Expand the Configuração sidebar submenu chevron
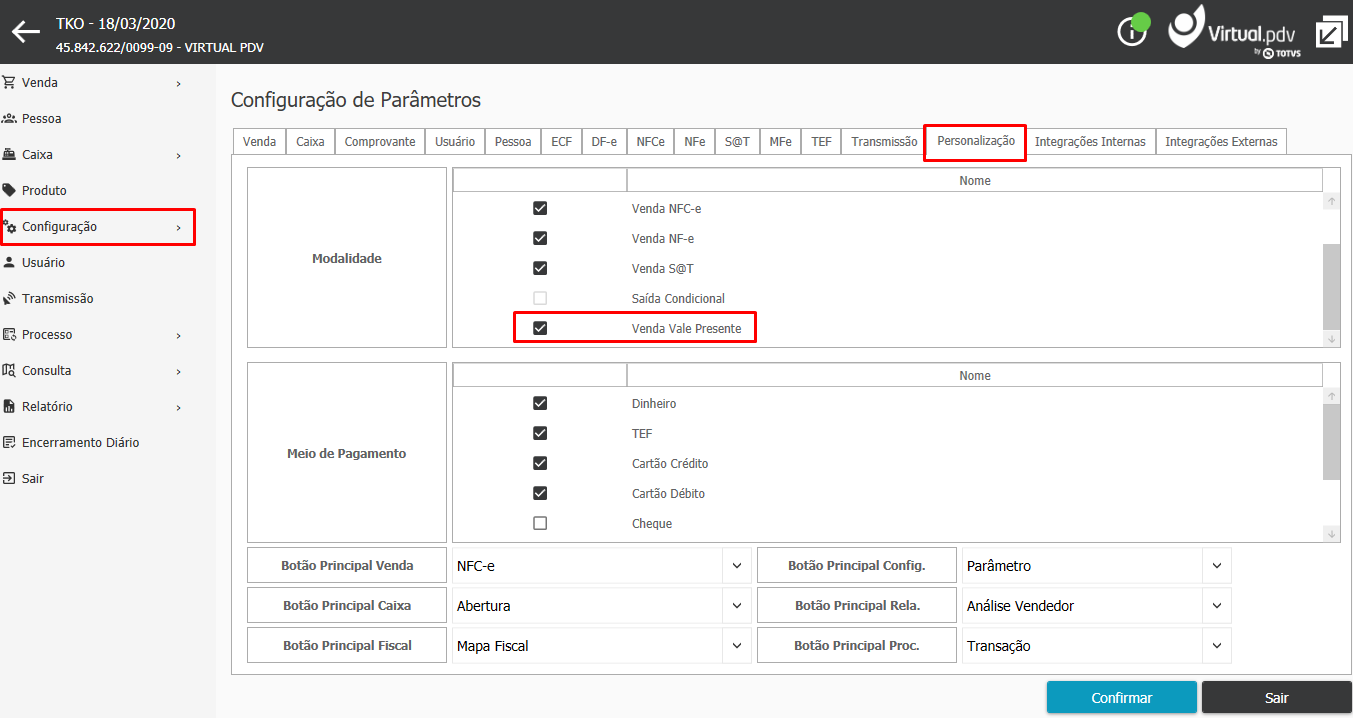The height and width of the screenshot is (718, 1353). [x=179, y=228]
